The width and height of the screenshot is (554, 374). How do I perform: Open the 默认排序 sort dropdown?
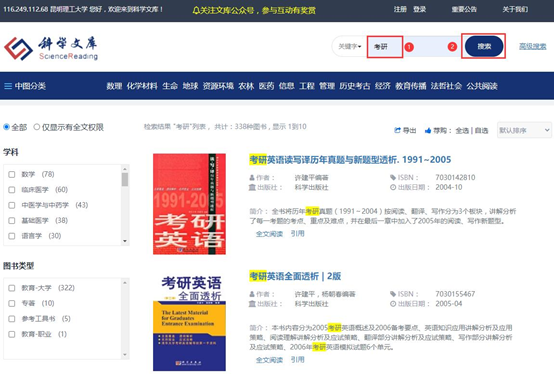click(x=524, y=130)
